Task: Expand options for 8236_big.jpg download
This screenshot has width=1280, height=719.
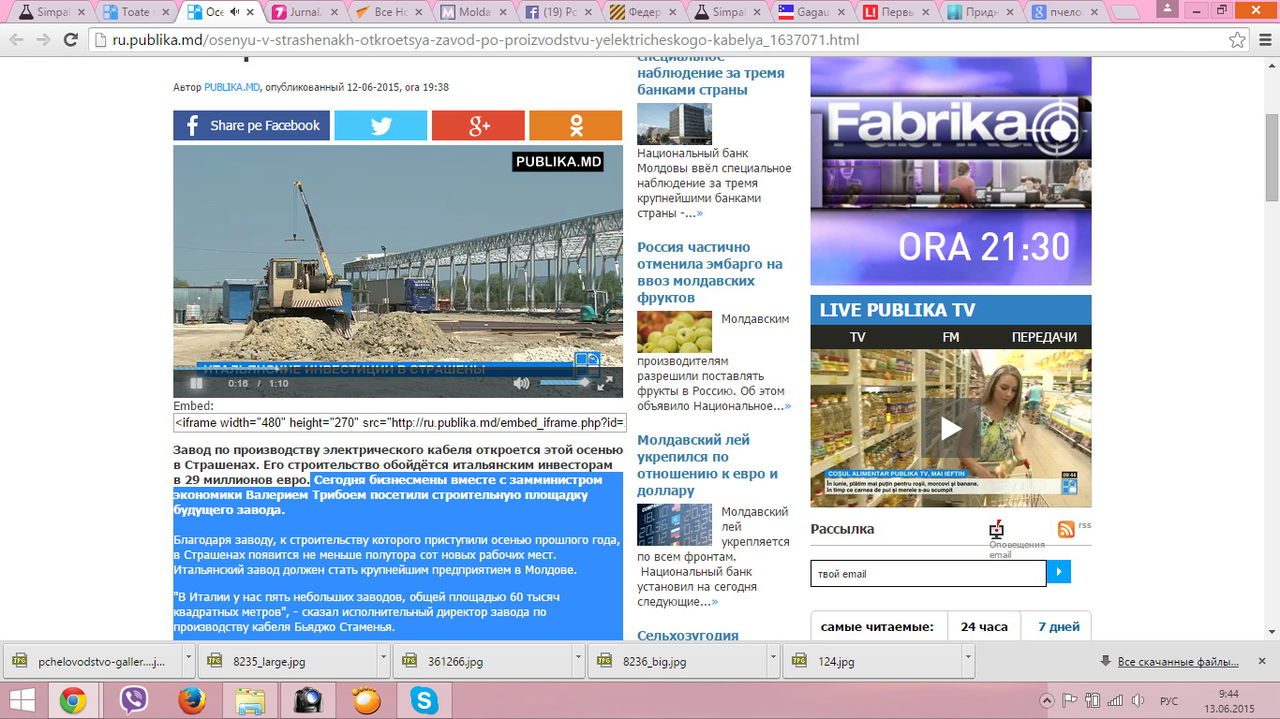Action: (x=774, y=661)
